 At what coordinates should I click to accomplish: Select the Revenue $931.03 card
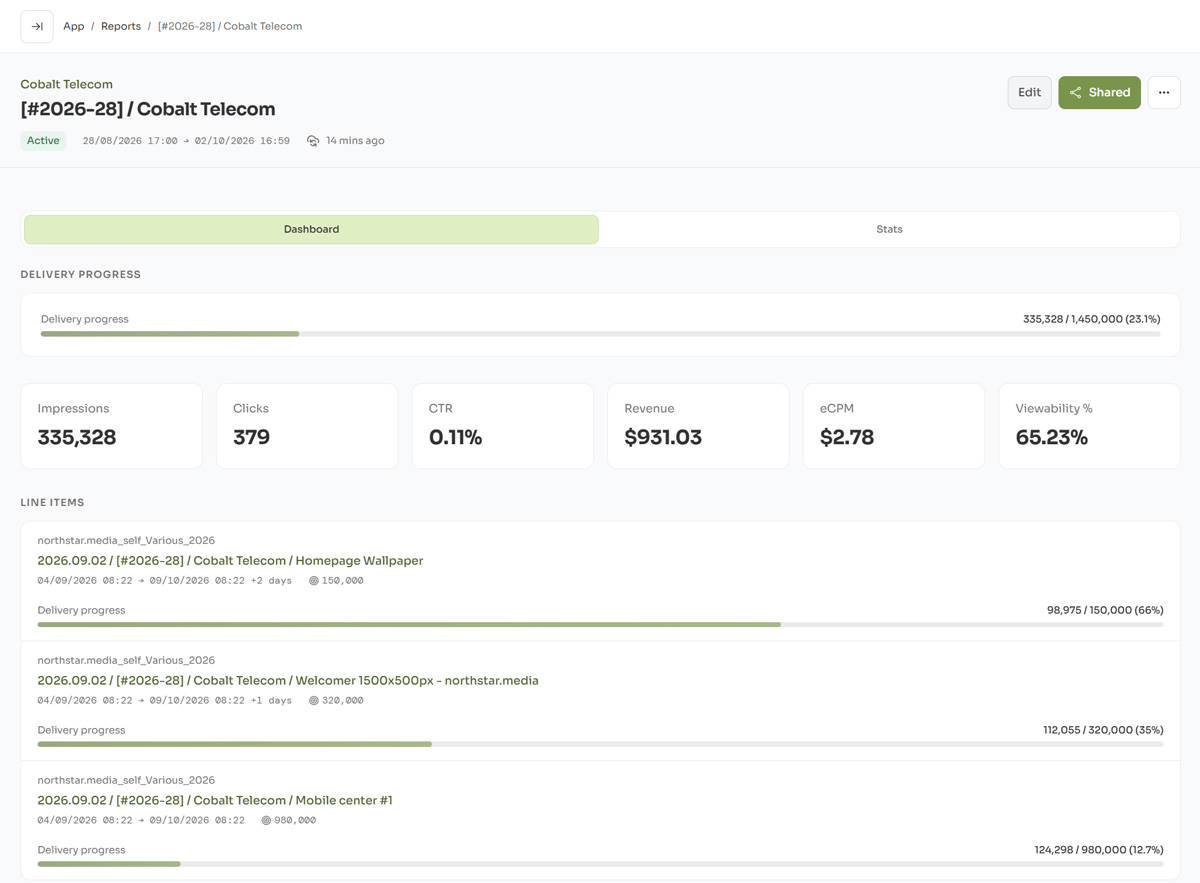[698, 426]
